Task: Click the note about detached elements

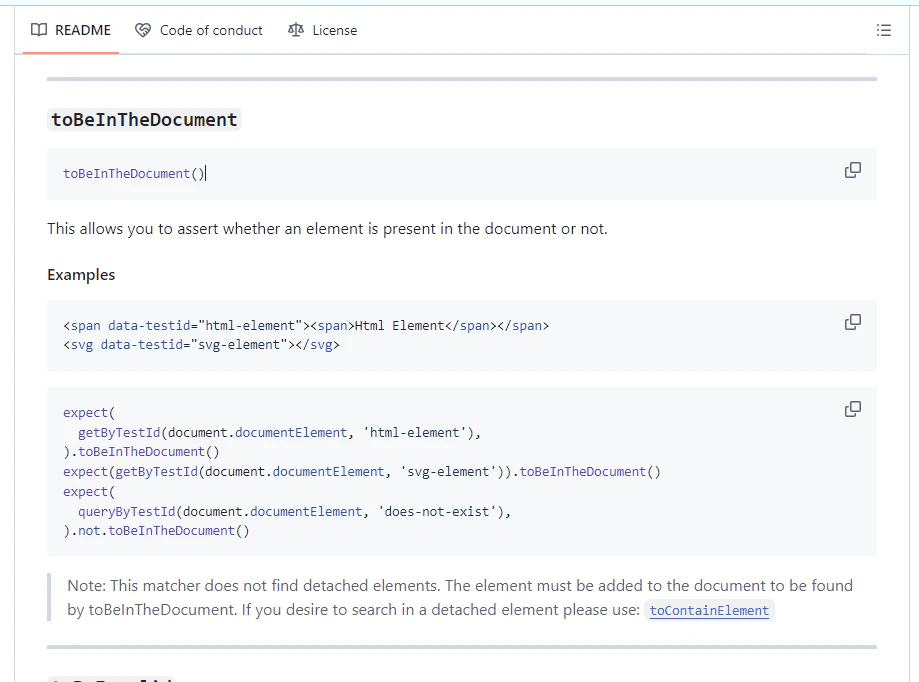Action: [460, 586]
